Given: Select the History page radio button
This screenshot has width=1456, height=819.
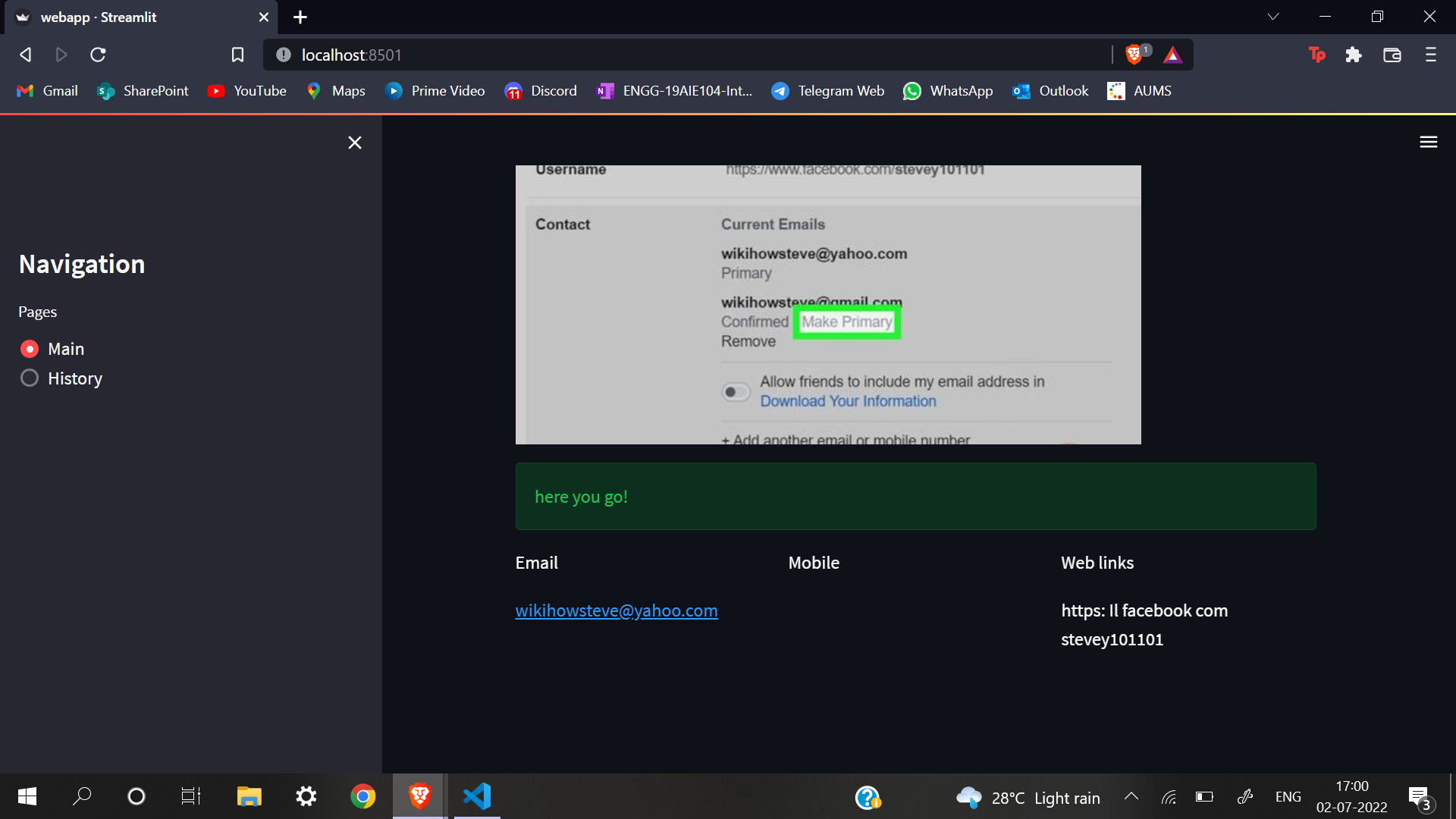Looking at the screenshot, I should 30,378.
